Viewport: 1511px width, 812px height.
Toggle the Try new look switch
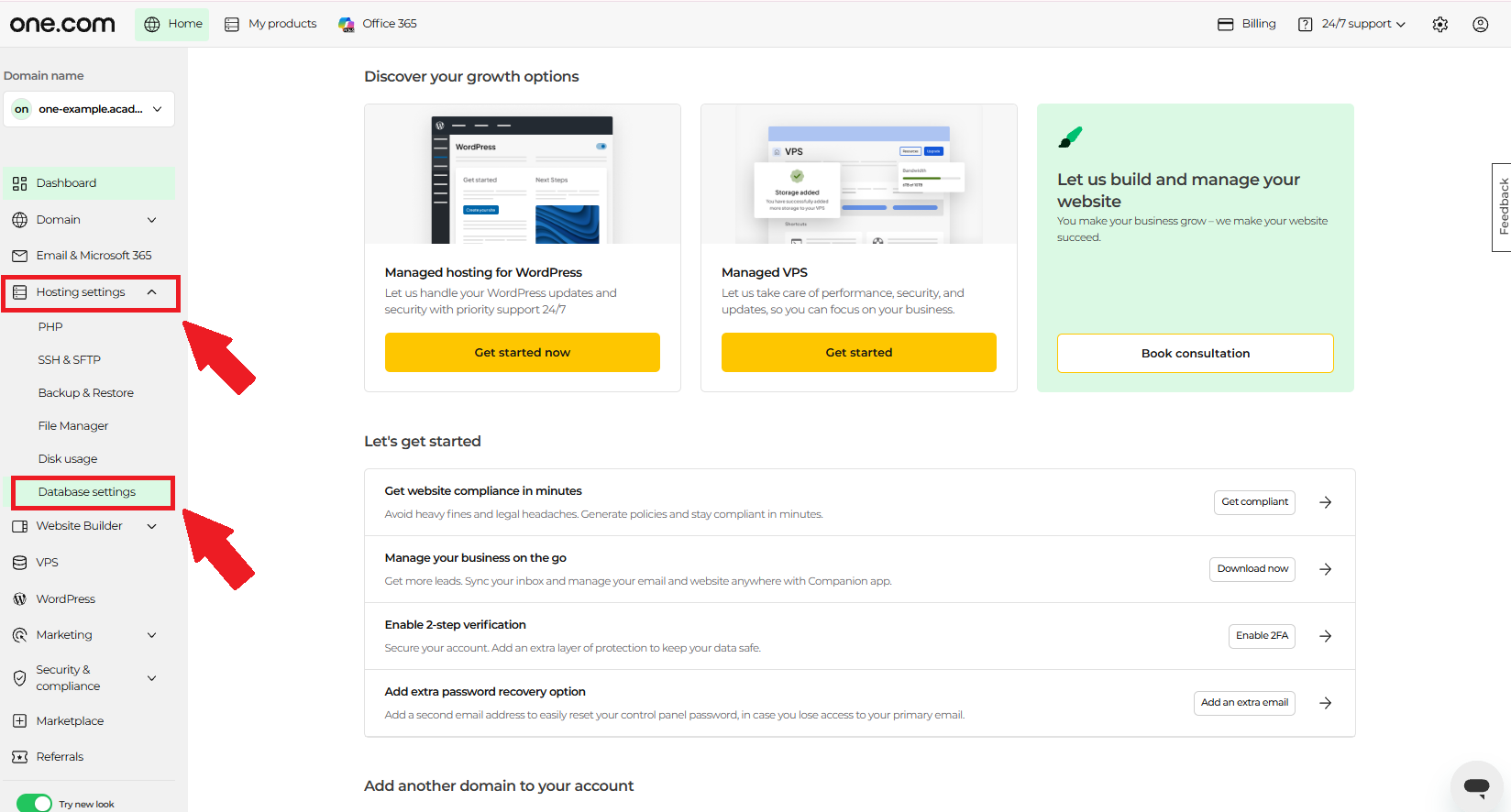click(34, 804)
